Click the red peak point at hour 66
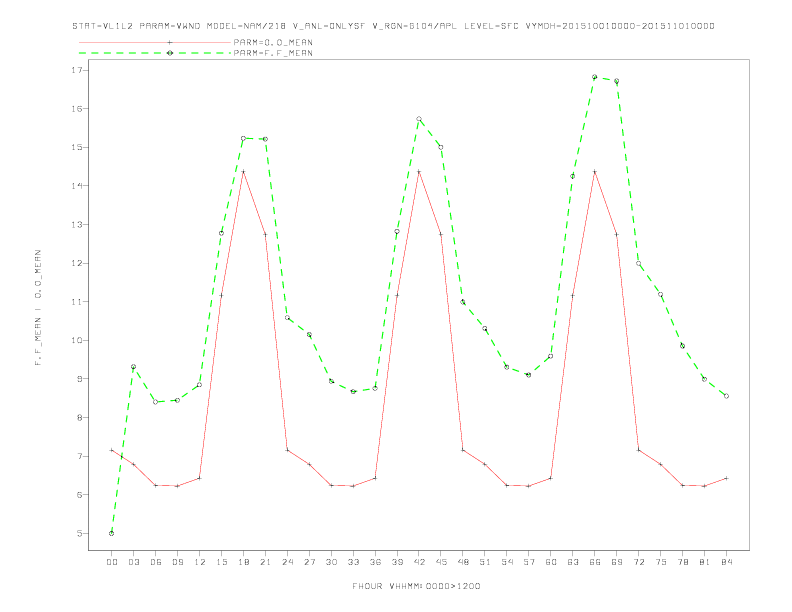The width and height of the screenshot is (792, 612). coord(595,172)
